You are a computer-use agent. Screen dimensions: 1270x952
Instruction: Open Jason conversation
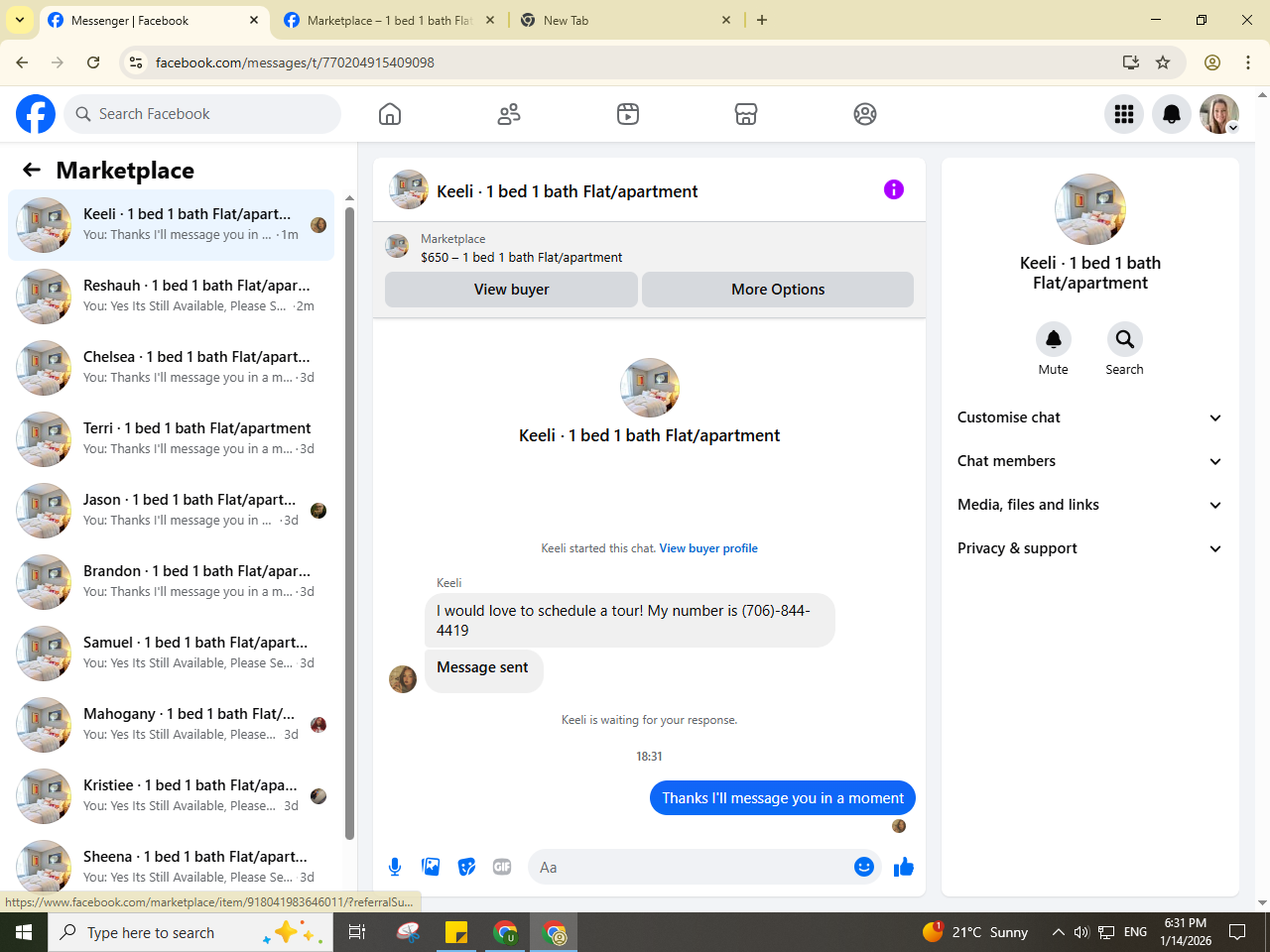click(x=172, y=511)
